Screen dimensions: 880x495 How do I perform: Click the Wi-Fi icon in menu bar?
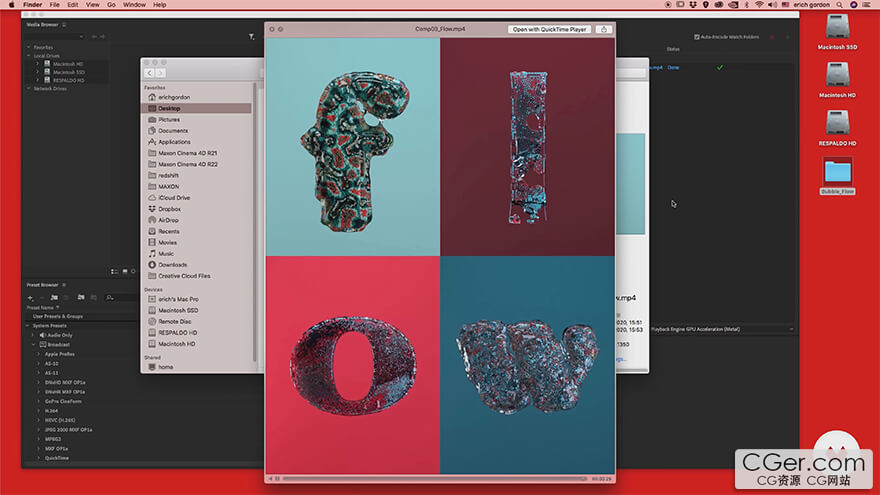(x=758, y=5)
